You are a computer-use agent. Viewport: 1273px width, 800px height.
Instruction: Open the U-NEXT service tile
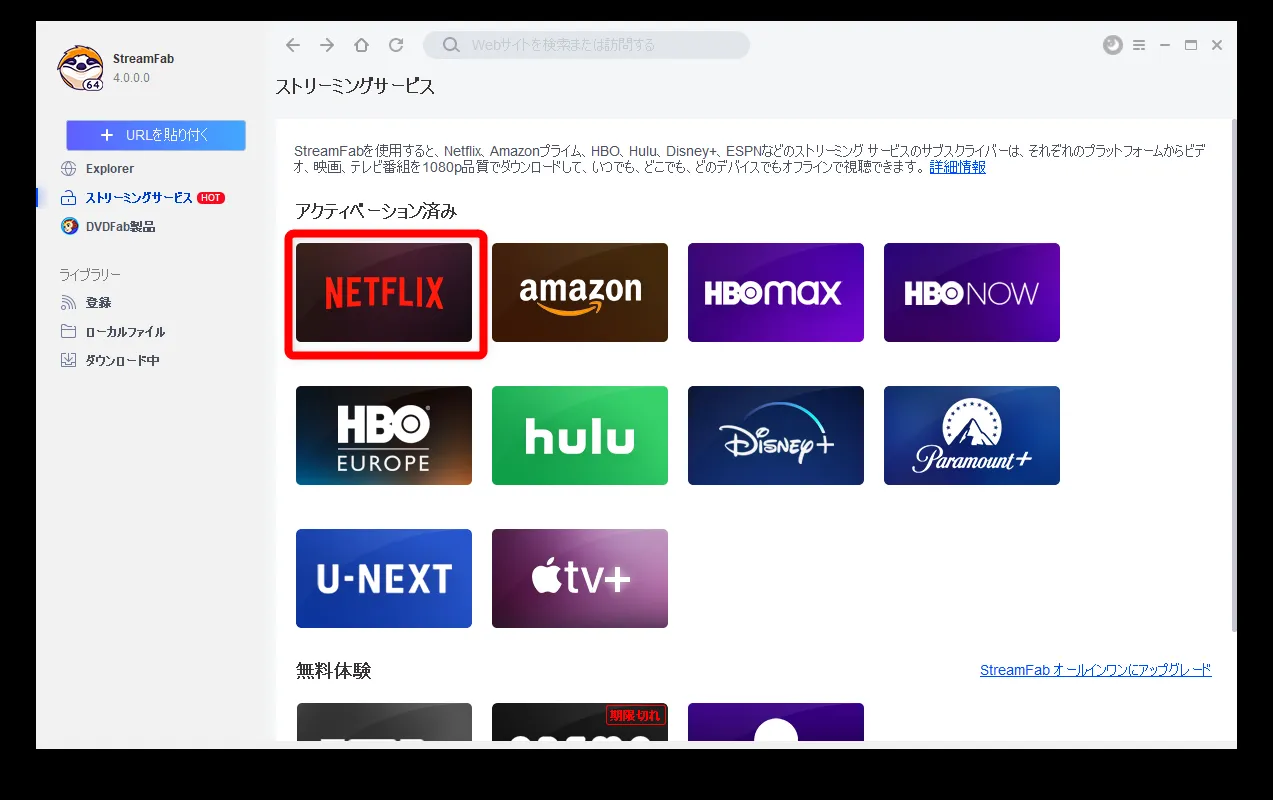point(384,578)
